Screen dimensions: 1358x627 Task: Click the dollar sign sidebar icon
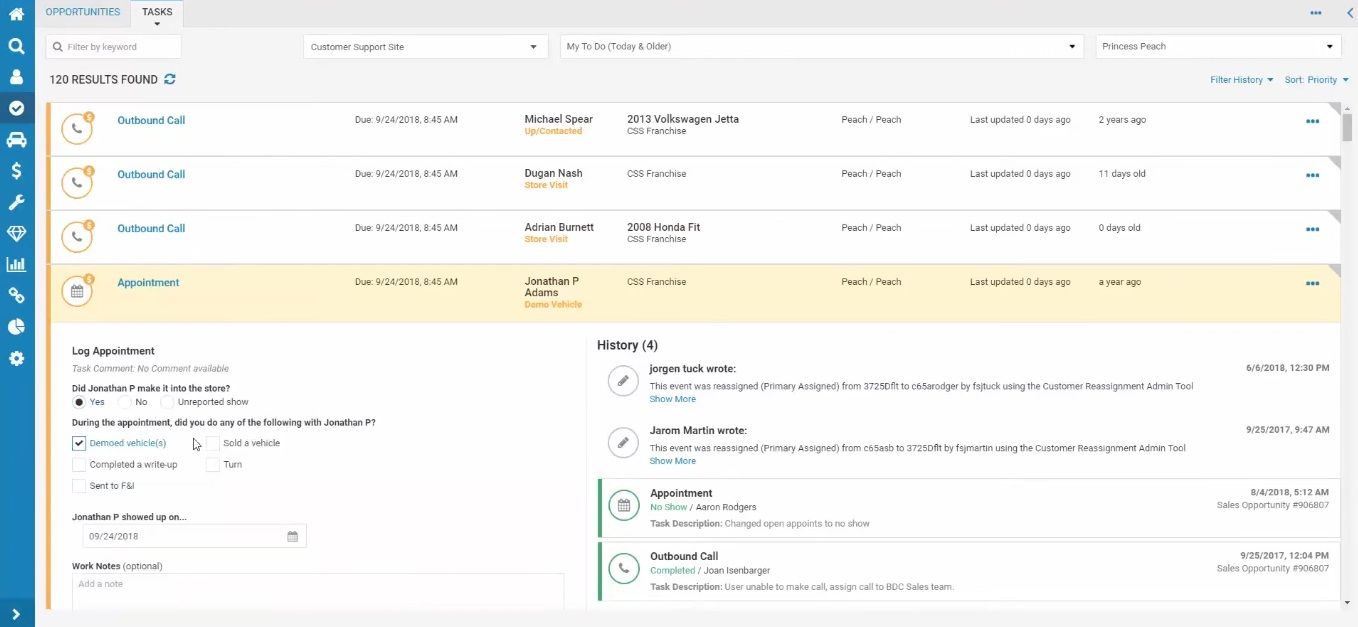pos(16,171)
